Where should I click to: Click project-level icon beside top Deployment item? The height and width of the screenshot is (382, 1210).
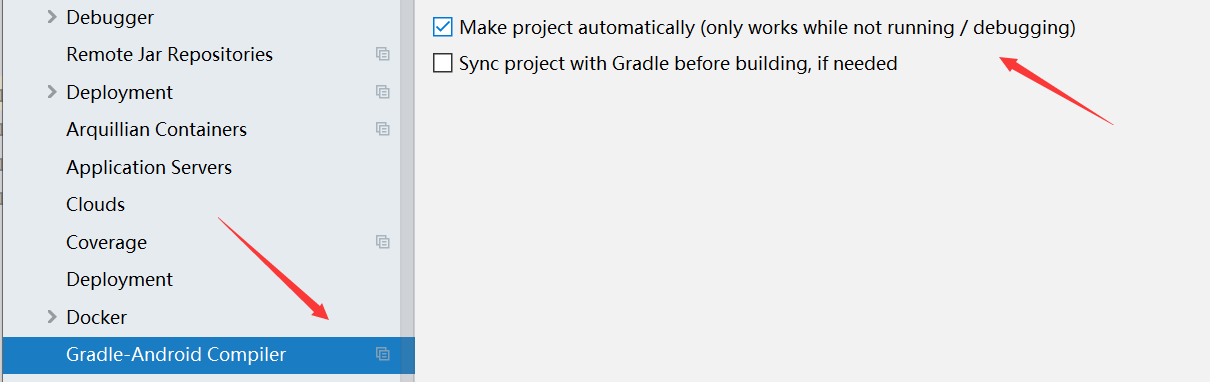pyautogui.click(x=382, y=92)
